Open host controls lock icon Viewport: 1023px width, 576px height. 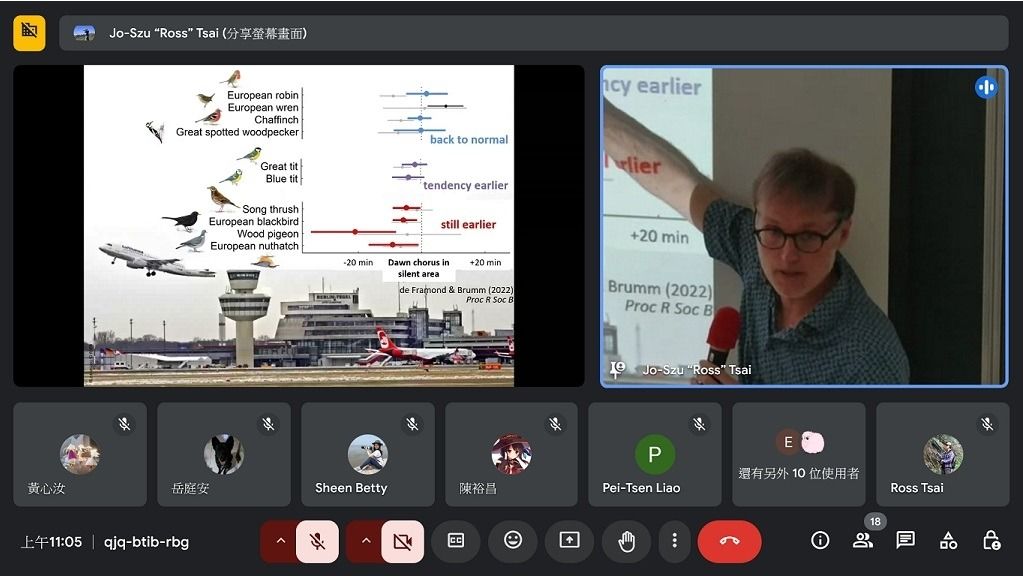point(991,541)
